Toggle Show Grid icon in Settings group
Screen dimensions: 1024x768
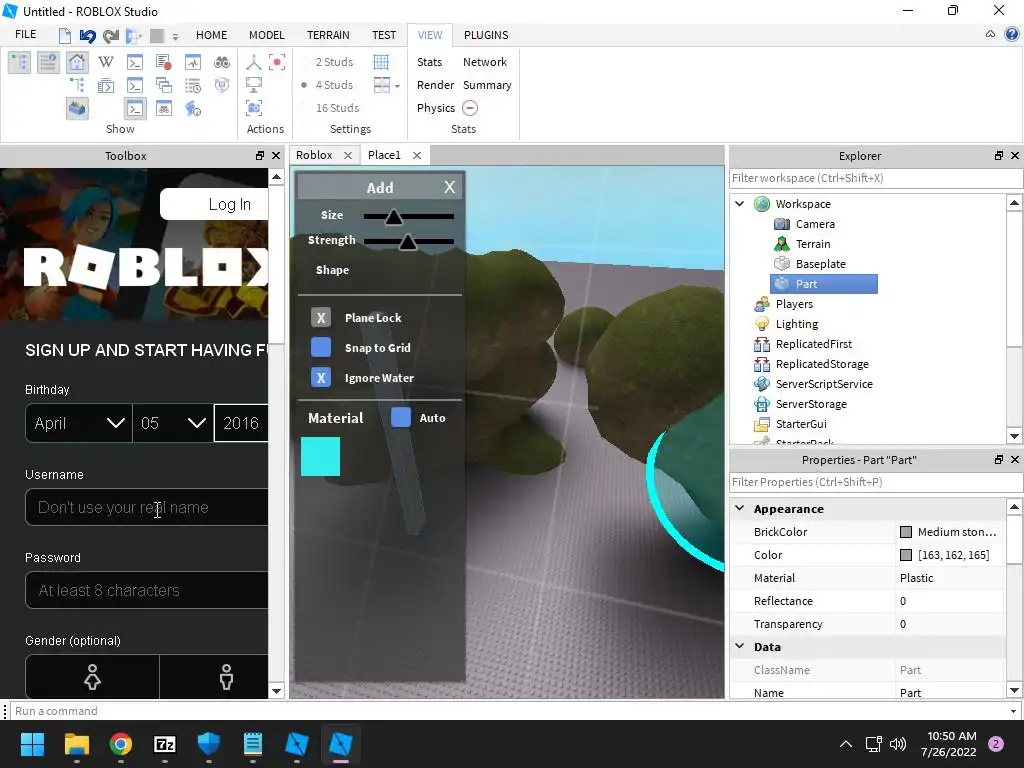coord(381,62)
